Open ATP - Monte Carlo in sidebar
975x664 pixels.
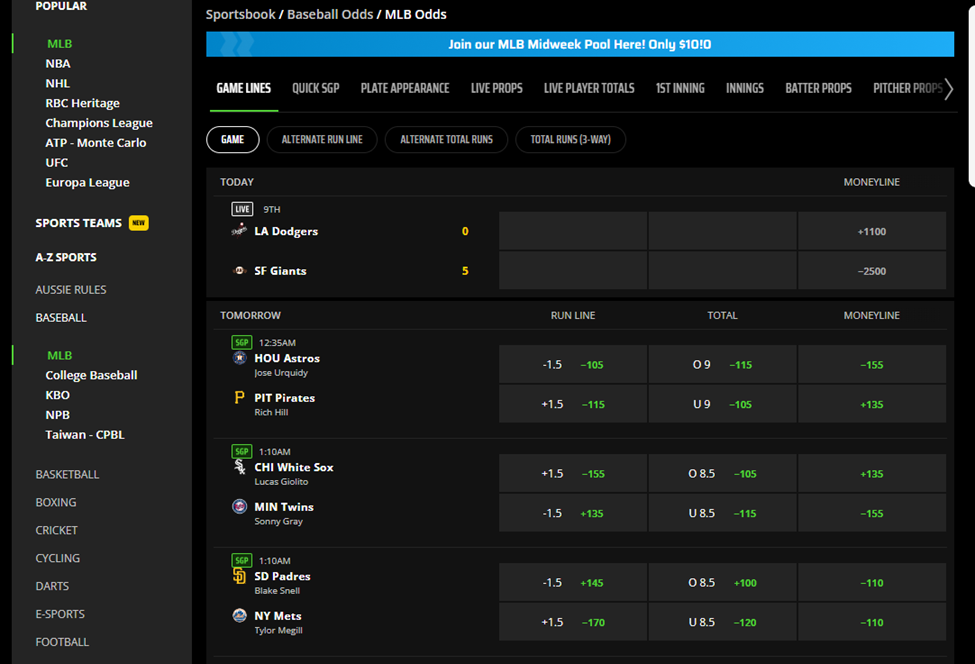point(96,143)
